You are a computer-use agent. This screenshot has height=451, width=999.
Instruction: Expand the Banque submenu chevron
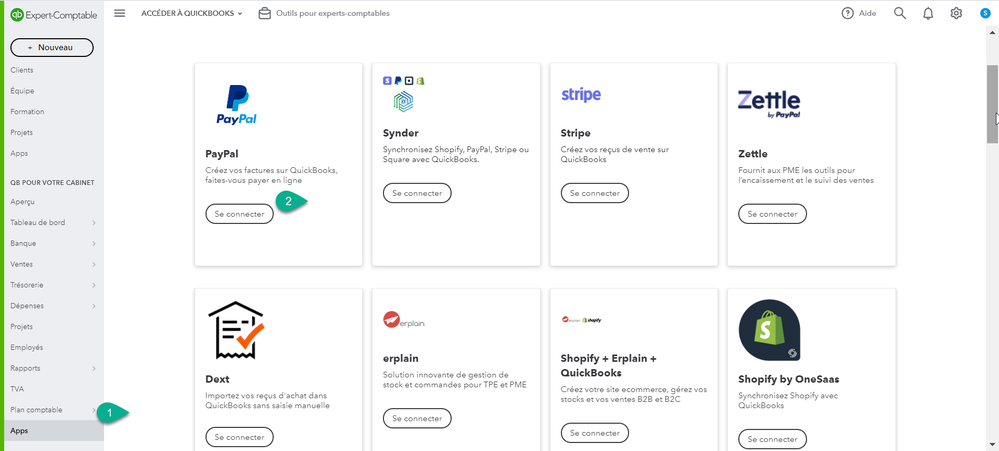click(94, 243)
